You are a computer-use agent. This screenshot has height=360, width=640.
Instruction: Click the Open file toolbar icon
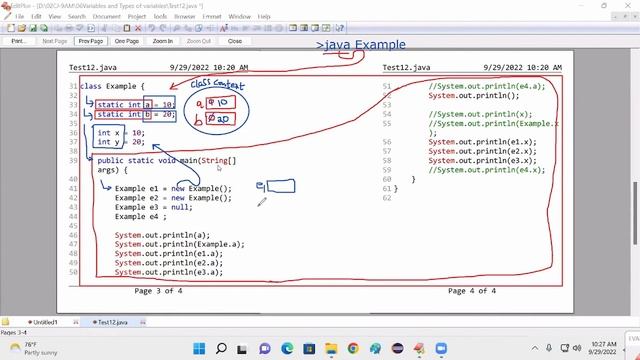[x=22, y=28]
